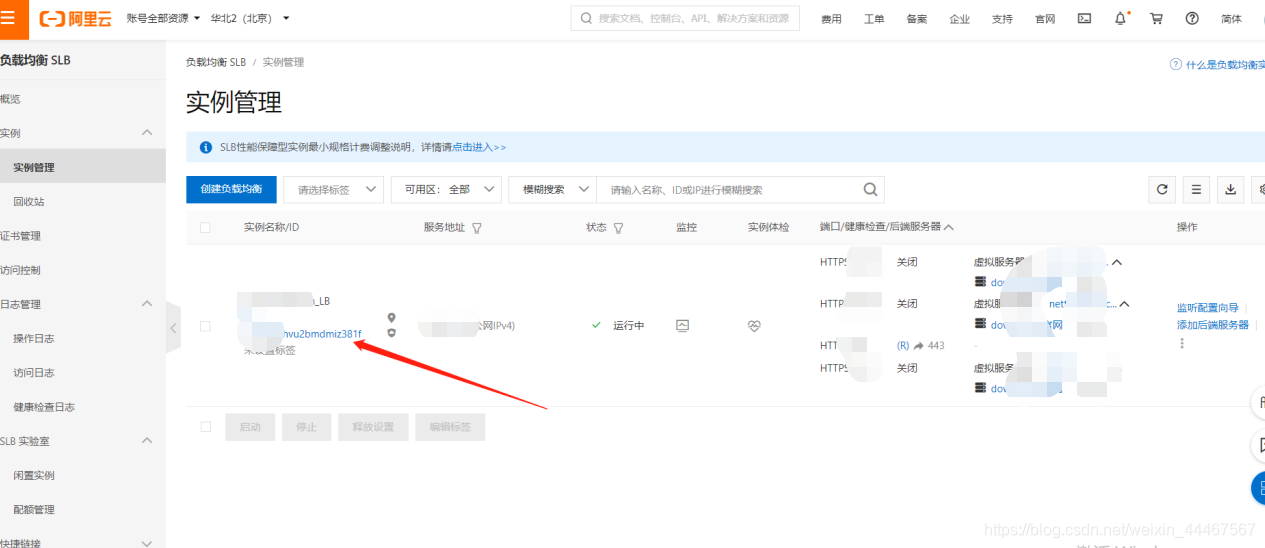Image resolution: width=1265 pixels, height=548 pixels.
Task: Open column display settings list icon
Action: 1196,189
